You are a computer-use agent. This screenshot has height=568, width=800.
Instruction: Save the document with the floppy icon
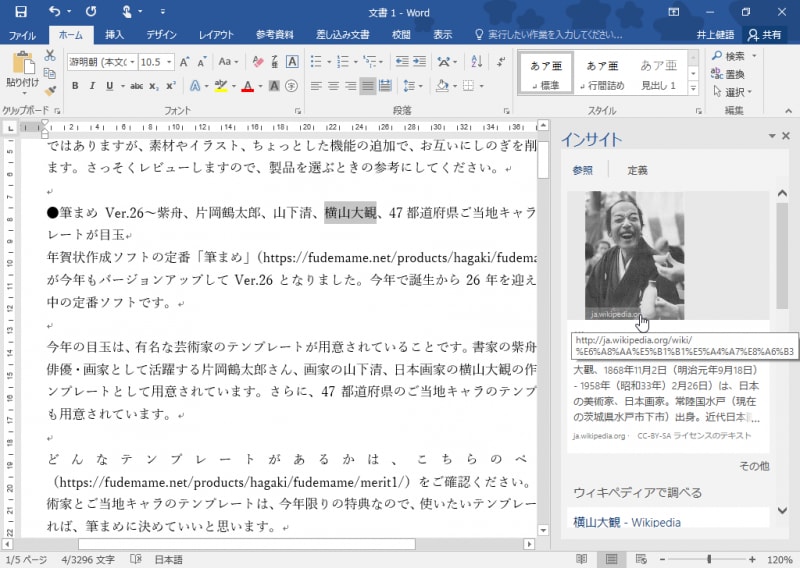pyautogui.click(x=21, y=12)
